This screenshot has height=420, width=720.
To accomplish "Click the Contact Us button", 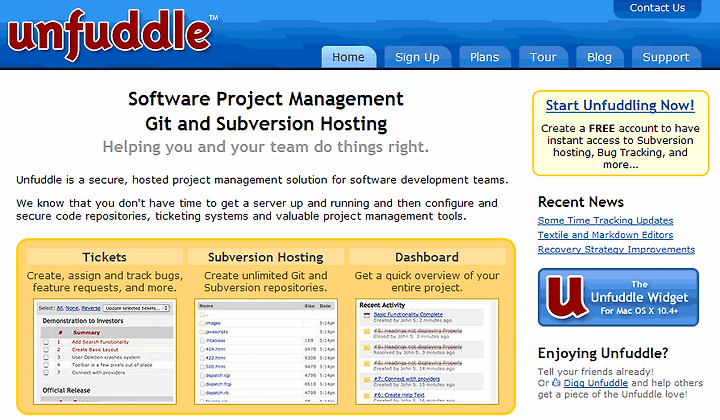I will [x=657, y=8].
